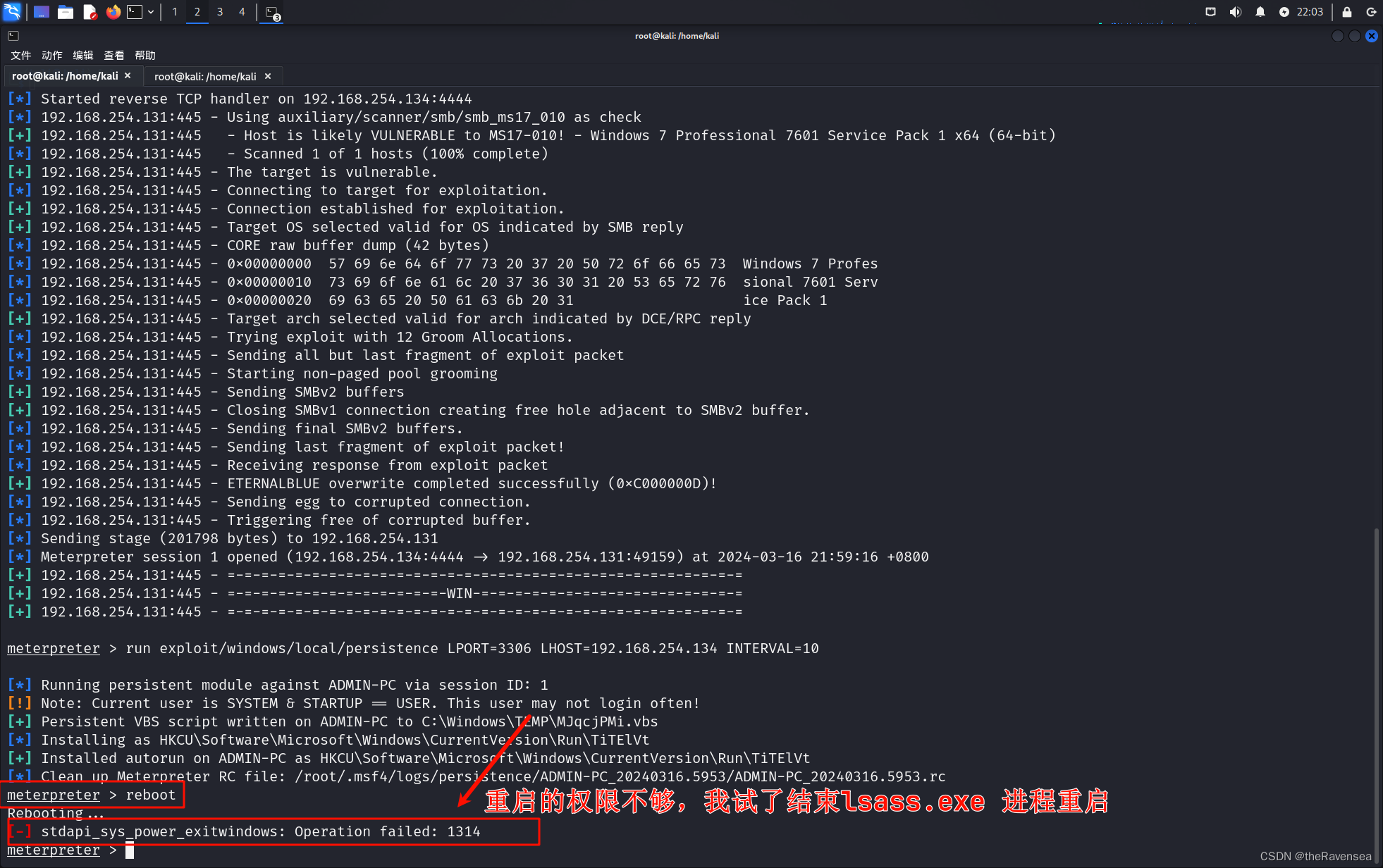Viewport: 1383px width, 868px height.
Task: Switch to workspace 4
Action: pyautogui.click(x=242, y=12)
